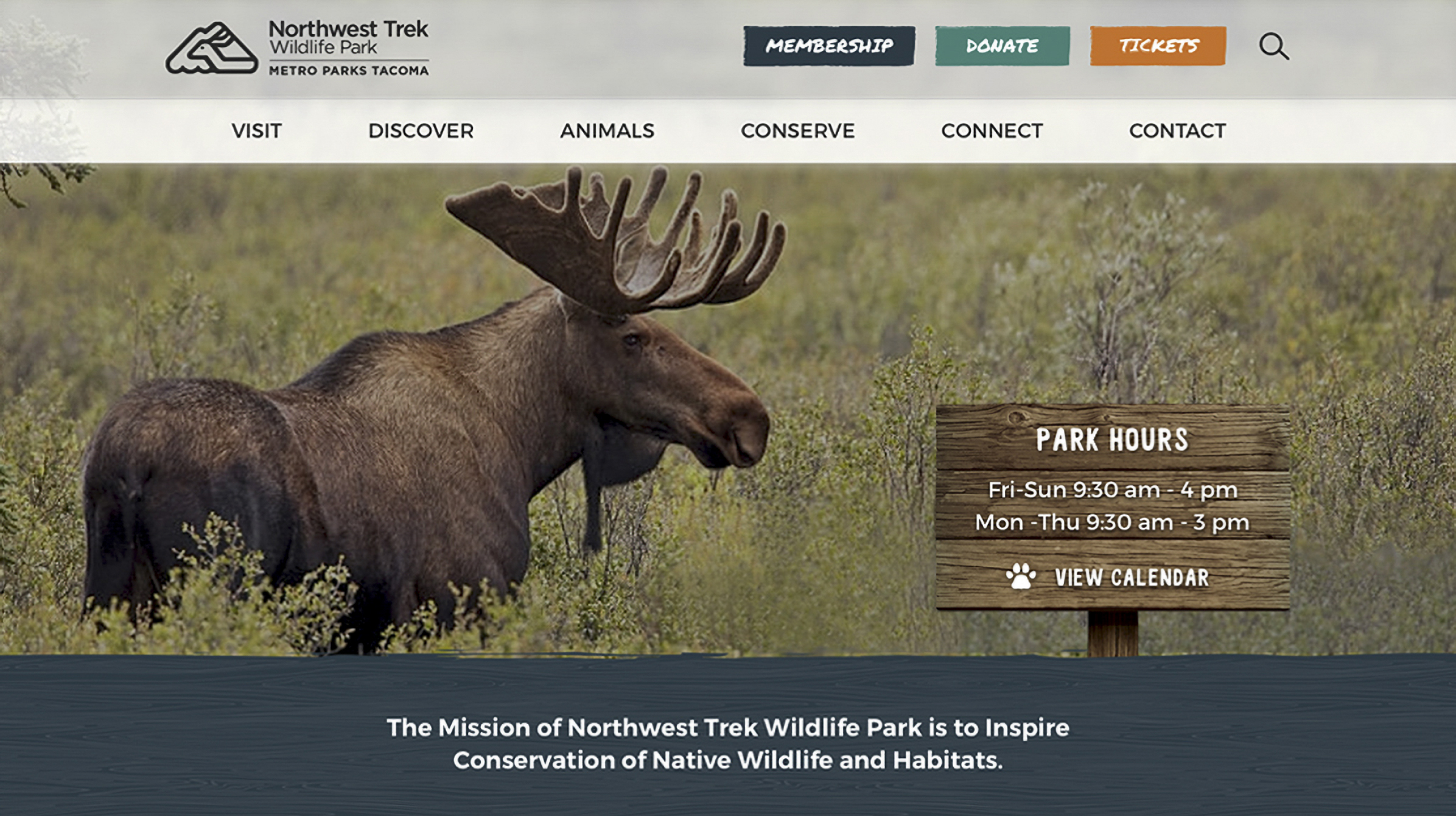Click the View Calendar link

click(x=1132, y=577)
